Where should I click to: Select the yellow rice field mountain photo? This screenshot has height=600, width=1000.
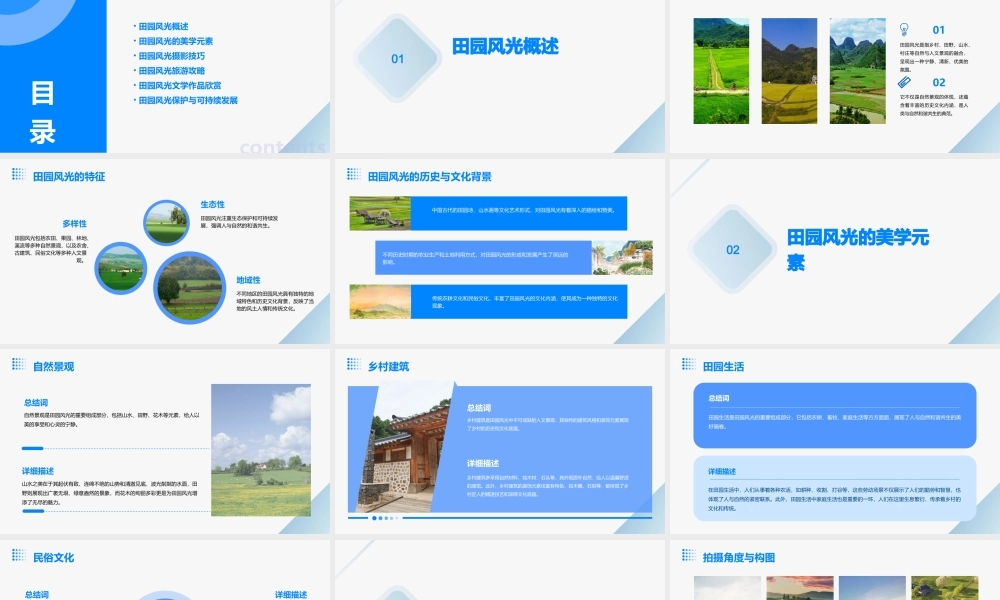click(789, 71)
